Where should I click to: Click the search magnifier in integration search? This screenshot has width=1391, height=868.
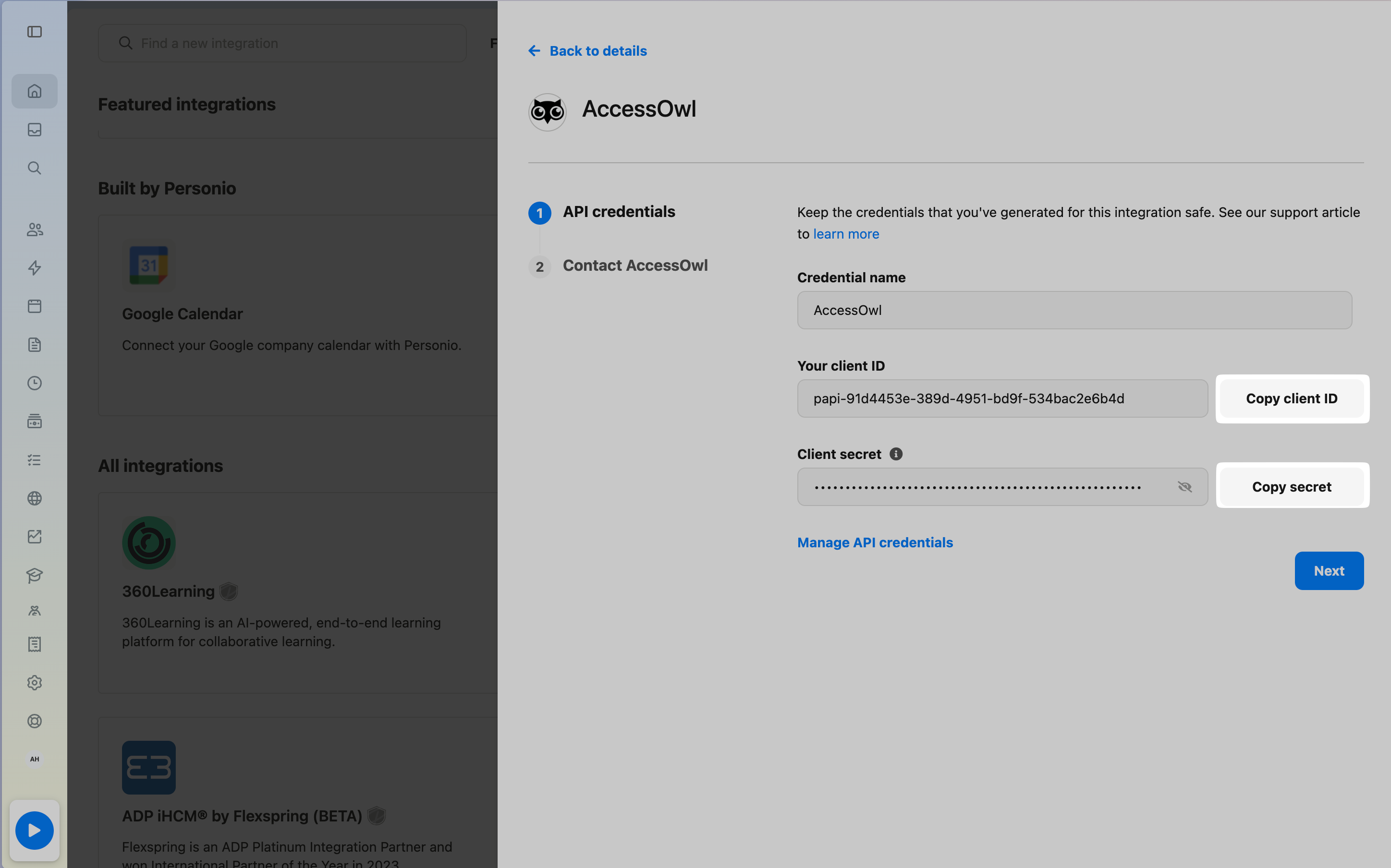125,43
